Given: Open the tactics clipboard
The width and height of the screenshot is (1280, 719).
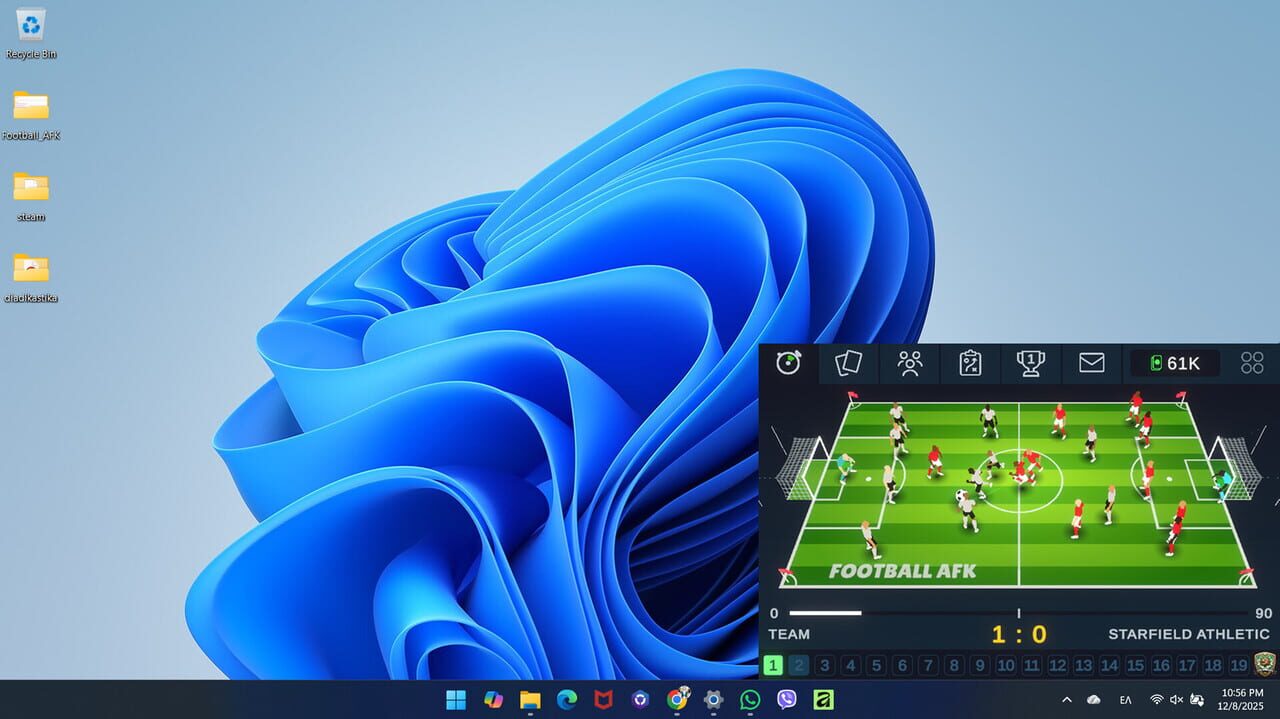Looking at the screenshot, I should (970, 363).
